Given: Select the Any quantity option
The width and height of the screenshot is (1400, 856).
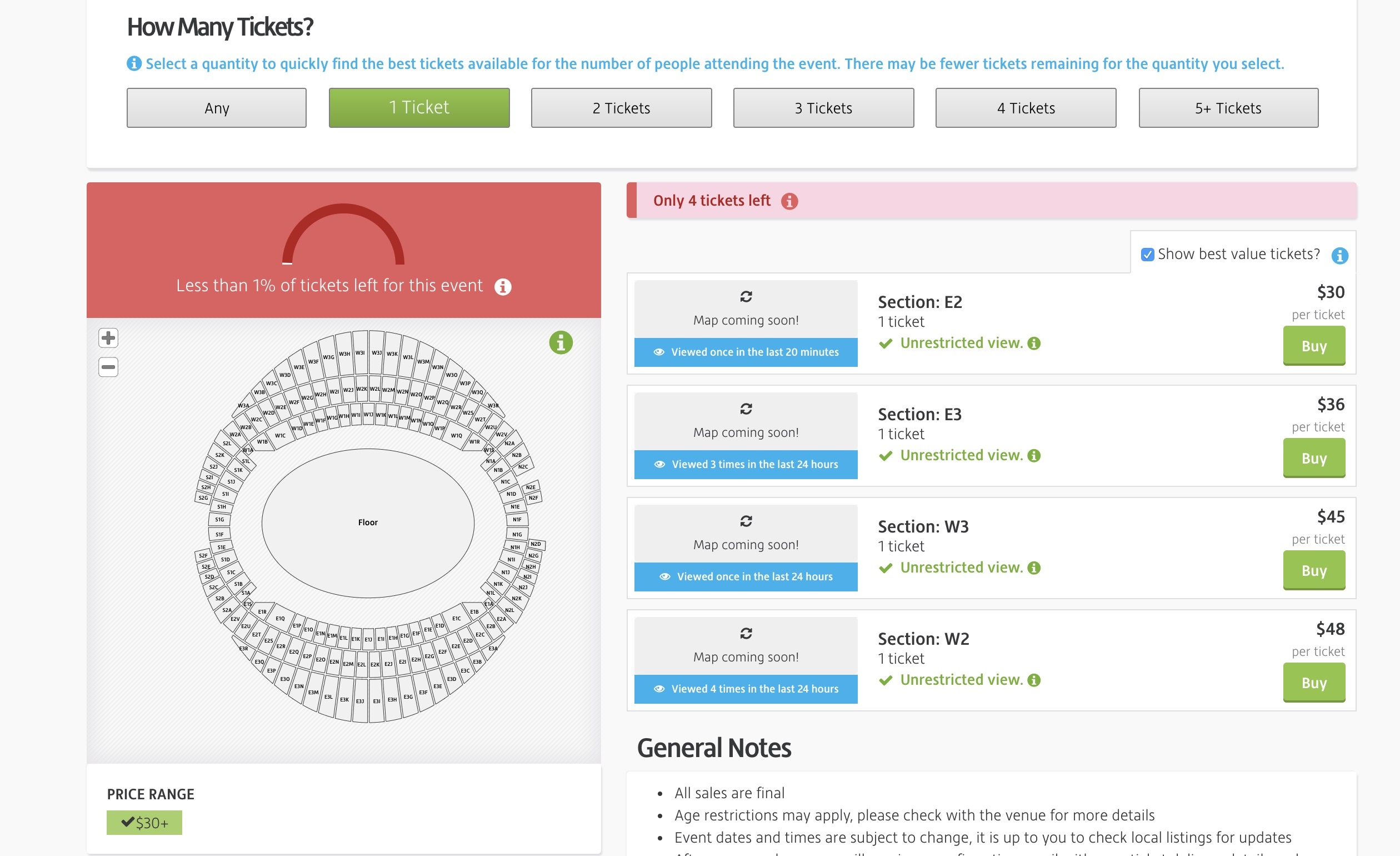Looking at the screenshot, I should (217, 108).
